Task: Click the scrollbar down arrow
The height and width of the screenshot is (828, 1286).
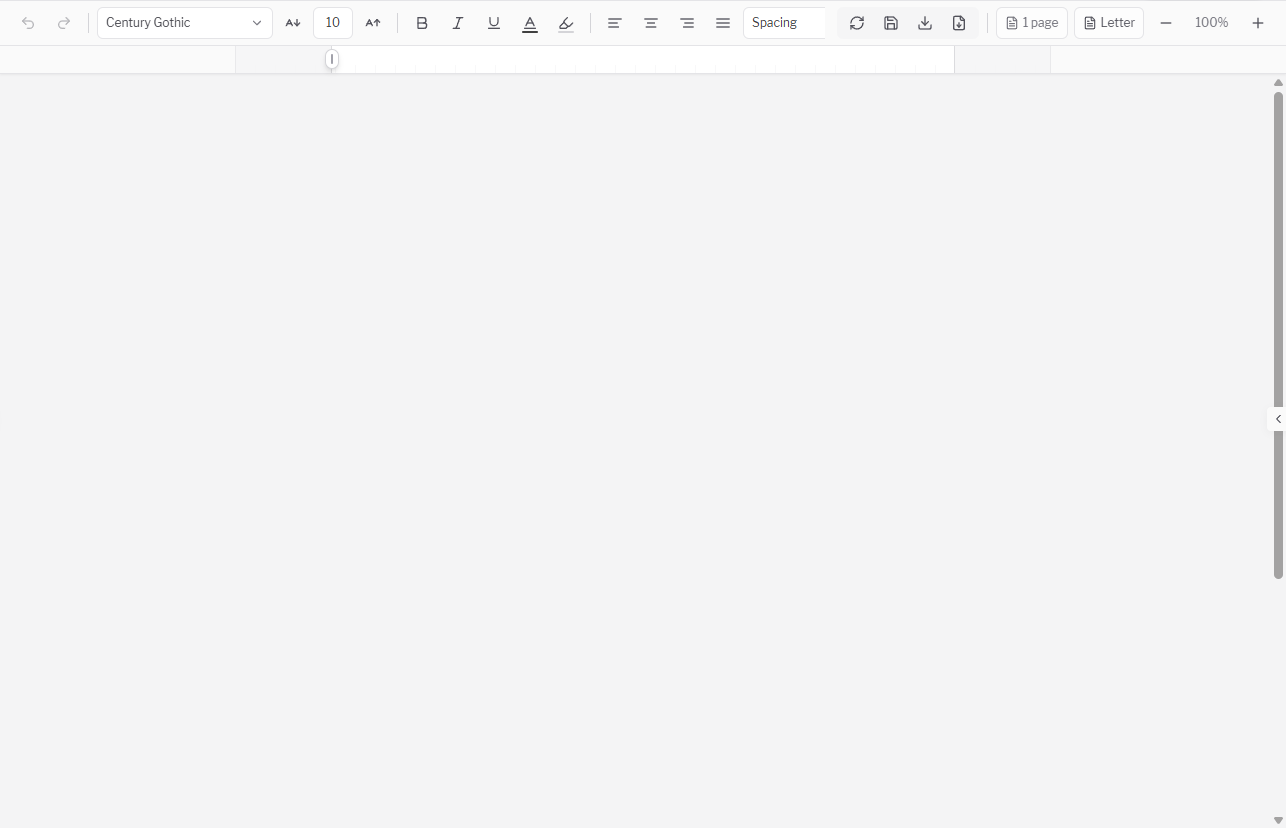Action: (1278, 820)
